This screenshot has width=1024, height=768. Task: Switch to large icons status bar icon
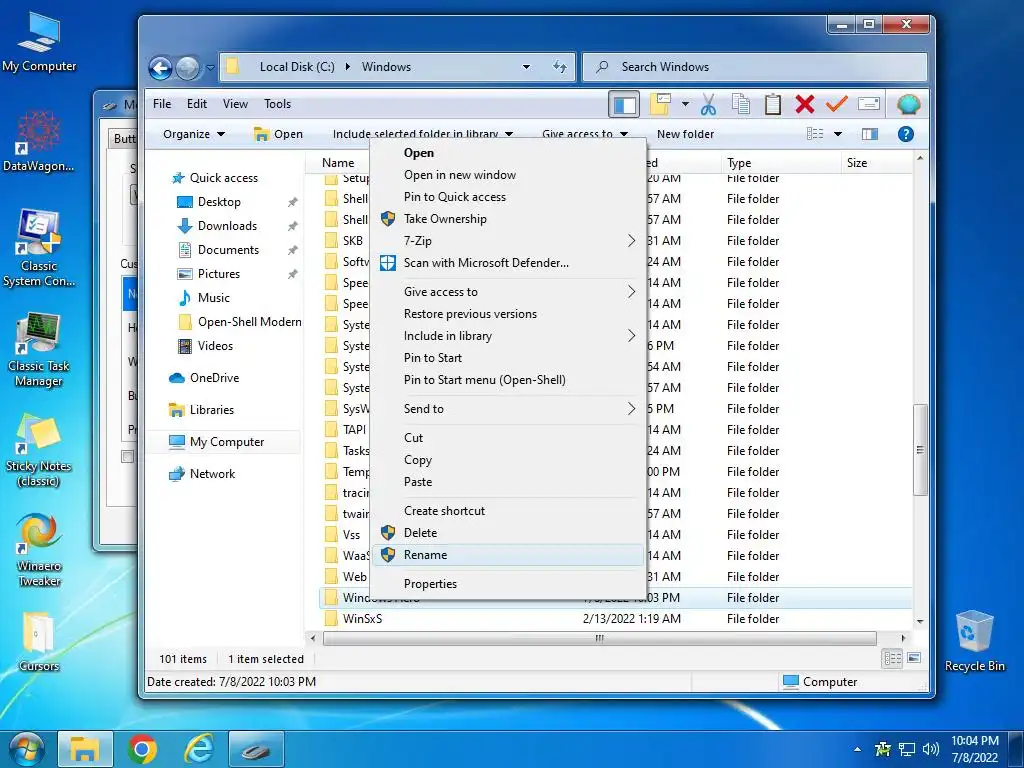(914, 658)
